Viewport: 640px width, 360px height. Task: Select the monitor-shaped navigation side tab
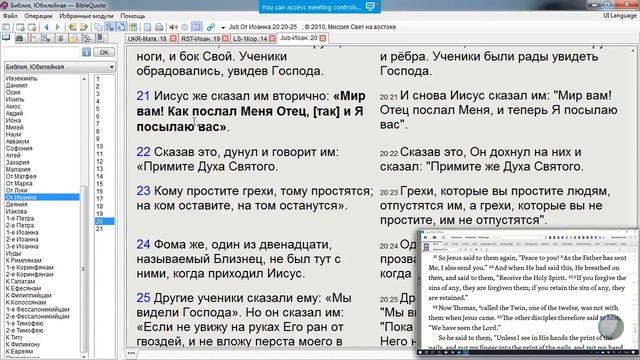6,38
